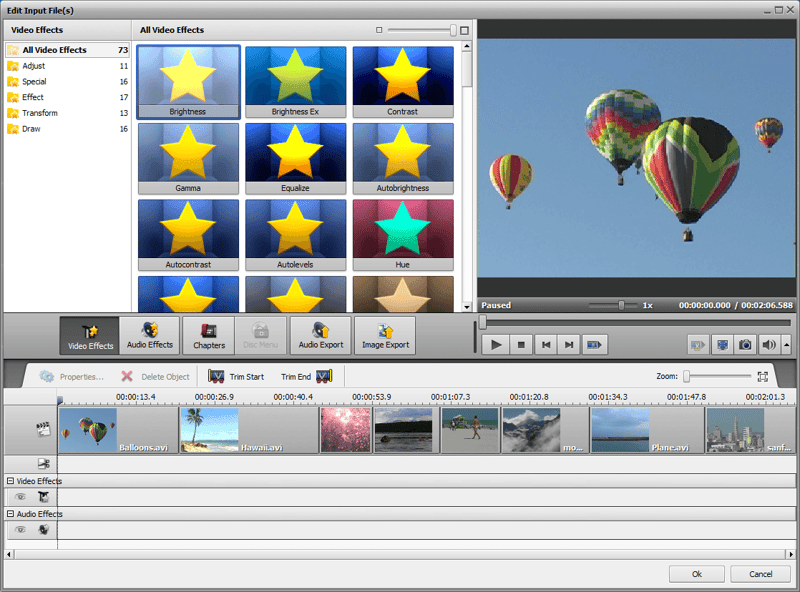Screen dimensions: 800x592
Task: Click the Cancel button
Action: click(760, 574)
